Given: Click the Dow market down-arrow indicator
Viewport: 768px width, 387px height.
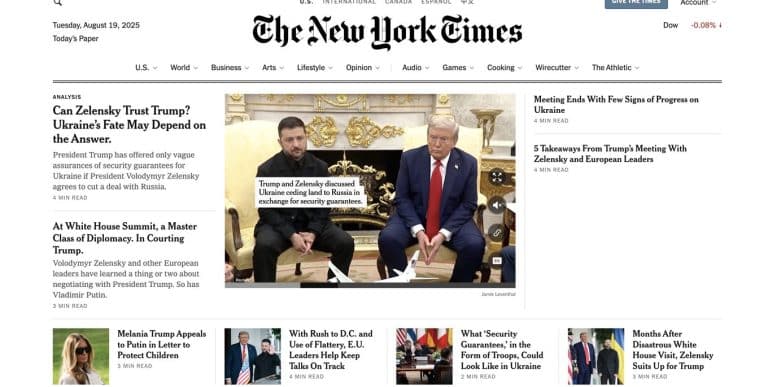Looking at the screenshot, I should point(720,25).
